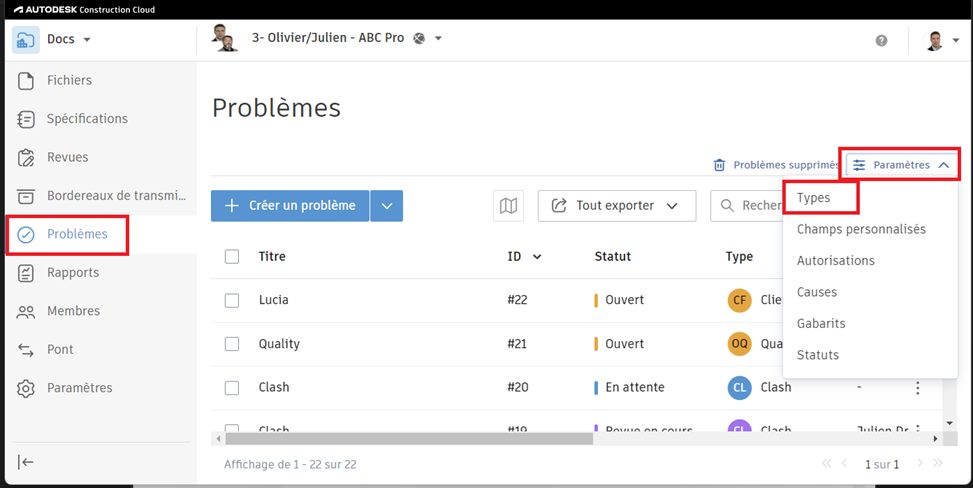The image size is (973, 488).
Task: Open Fichiers in the sidebar
Action: click(x=69, y=80)
